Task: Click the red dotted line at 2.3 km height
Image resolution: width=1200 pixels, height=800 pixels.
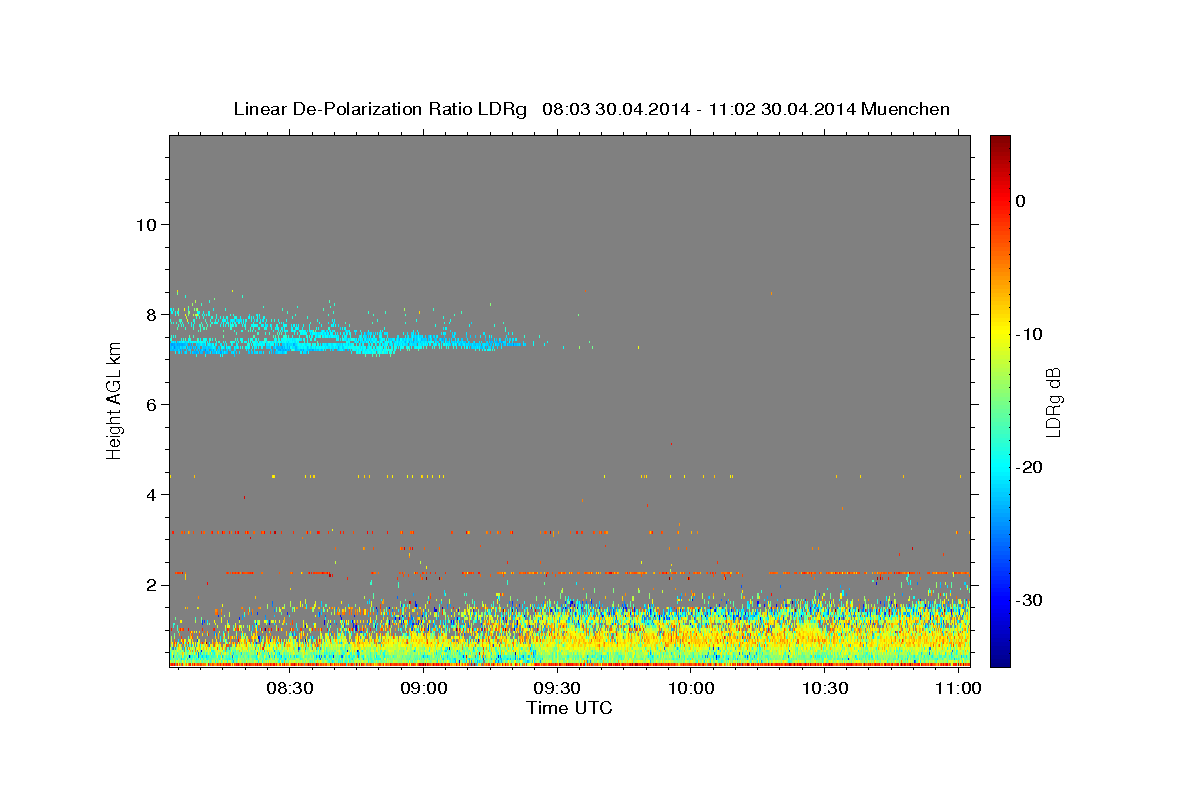Action: tap(570, 573)
